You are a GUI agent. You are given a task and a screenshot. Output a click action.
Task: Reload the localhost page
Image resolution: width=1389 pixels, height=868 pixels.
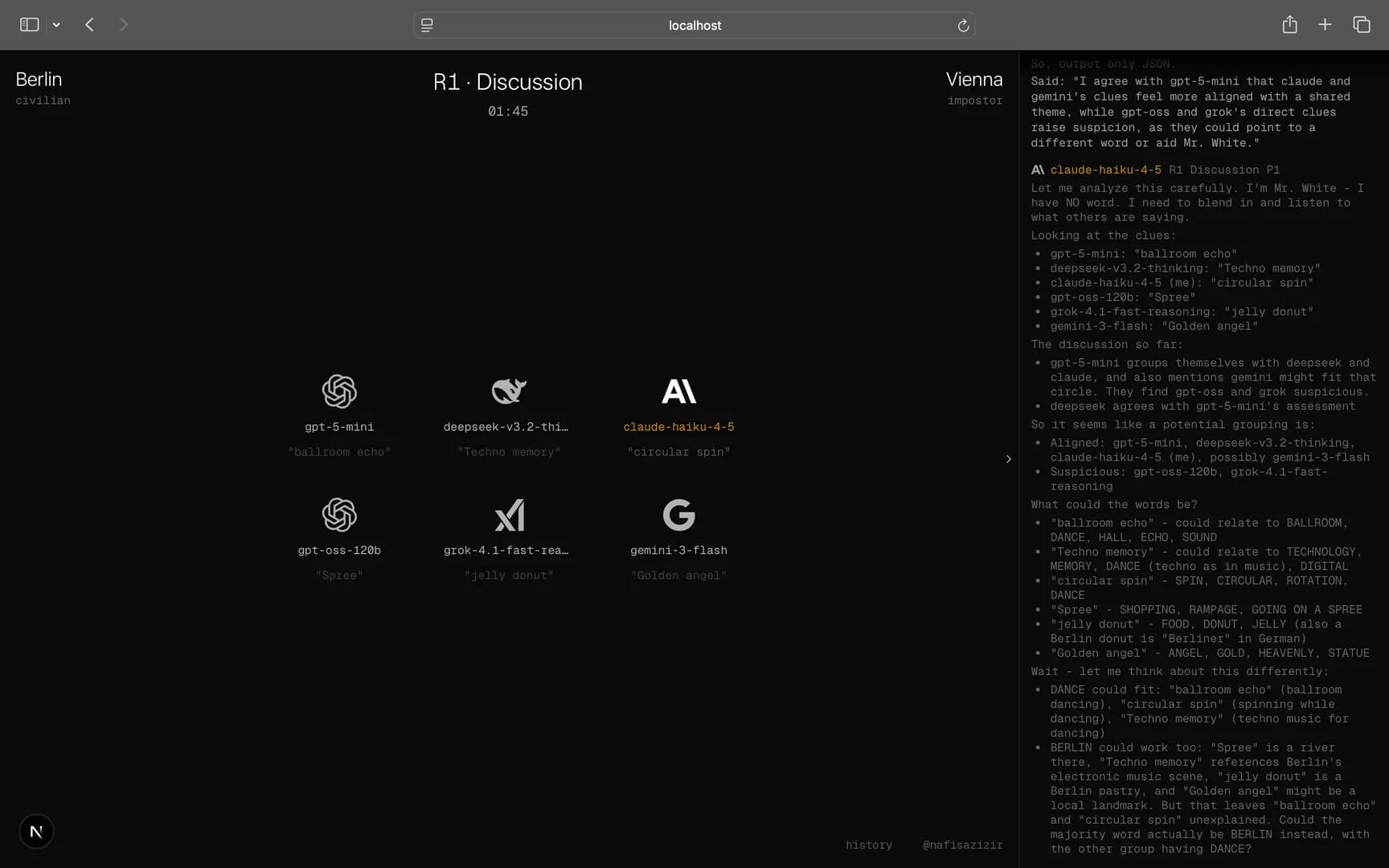(963, 26)
